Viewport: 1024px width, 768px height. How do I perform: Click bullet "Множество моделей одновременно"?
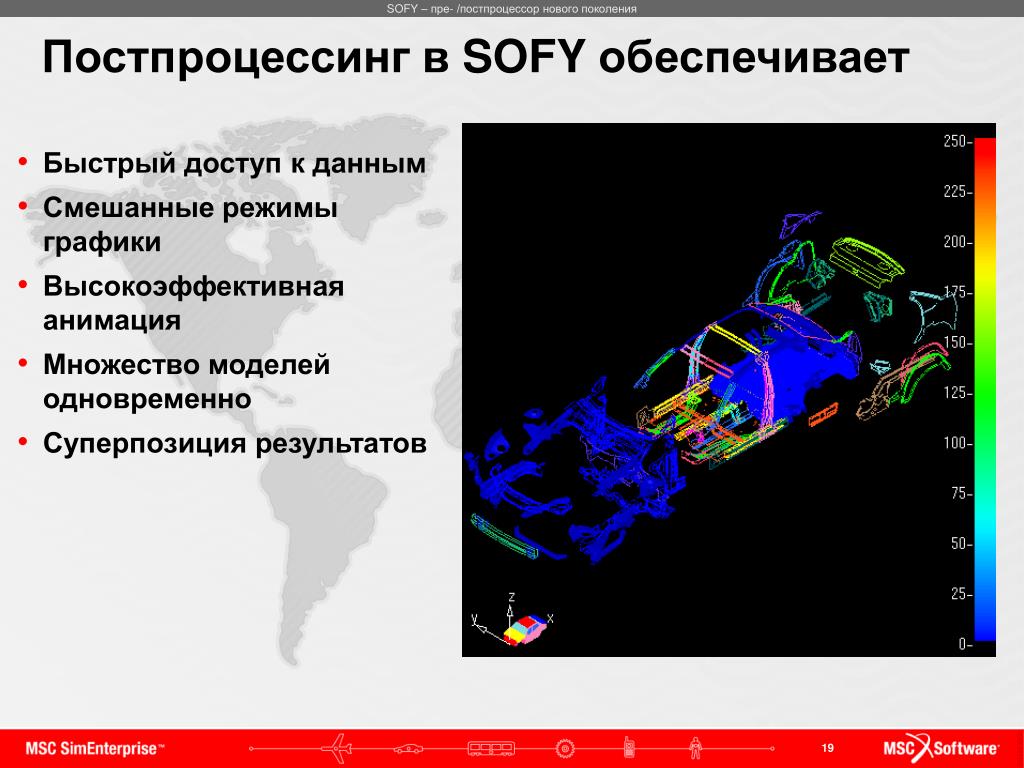(x=186, y=381)
